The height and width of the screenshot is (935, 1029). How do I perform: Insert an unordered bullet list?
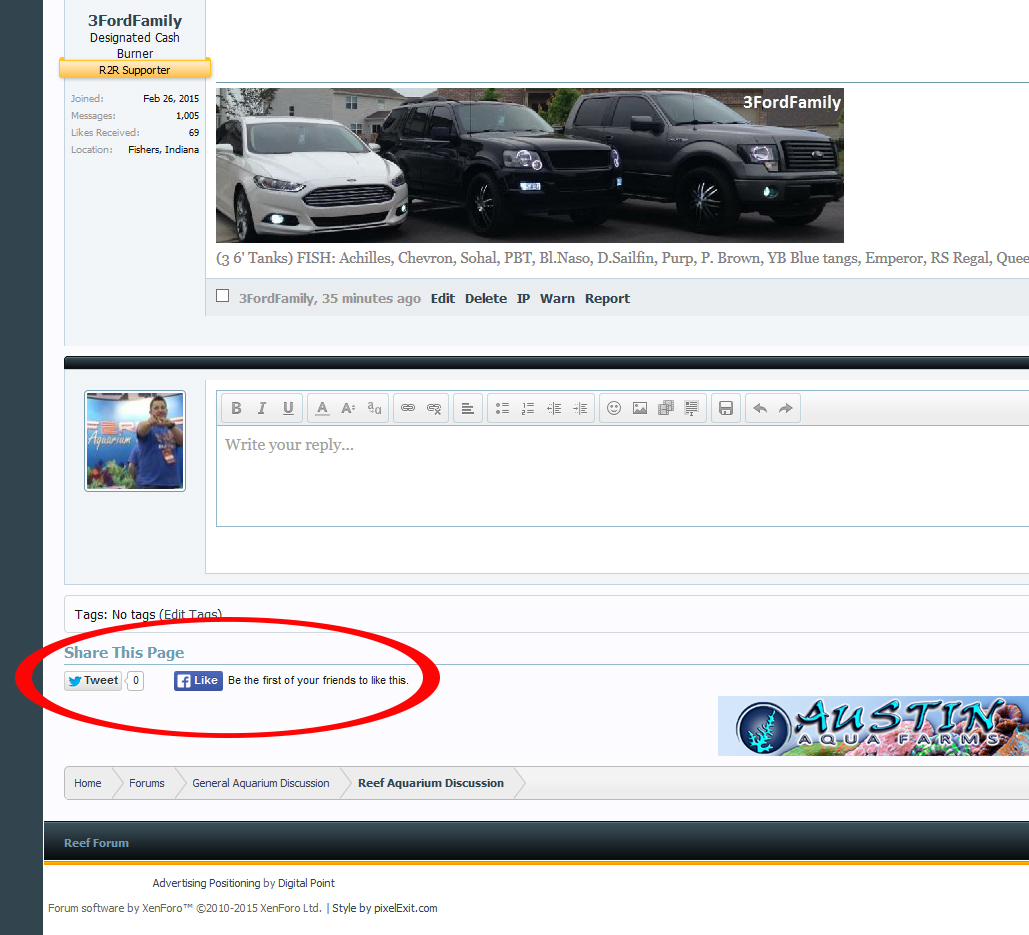pos(502,408)
